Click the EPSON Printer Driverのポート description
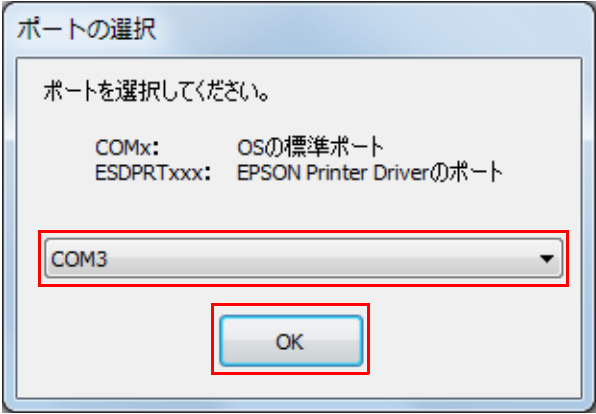The image size is (596, 414). click(x=369, y=173)
